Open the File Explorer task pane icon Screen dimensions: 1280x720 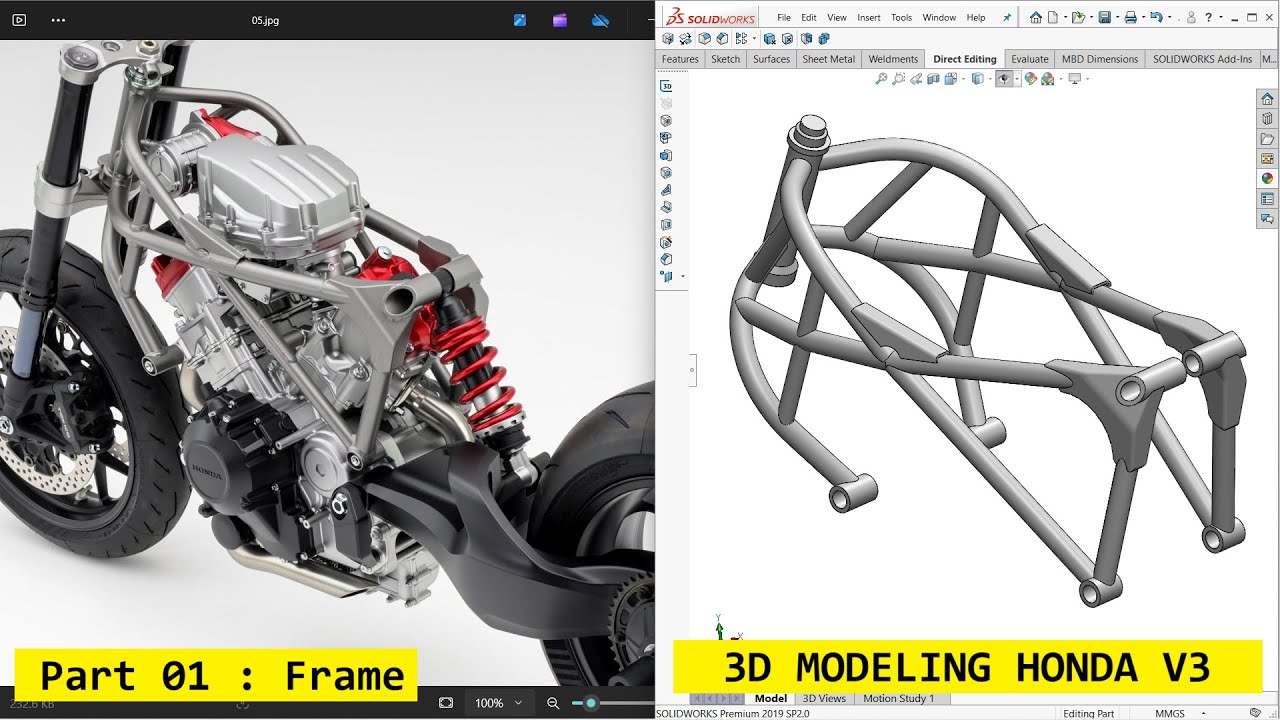pos(1267,139)
